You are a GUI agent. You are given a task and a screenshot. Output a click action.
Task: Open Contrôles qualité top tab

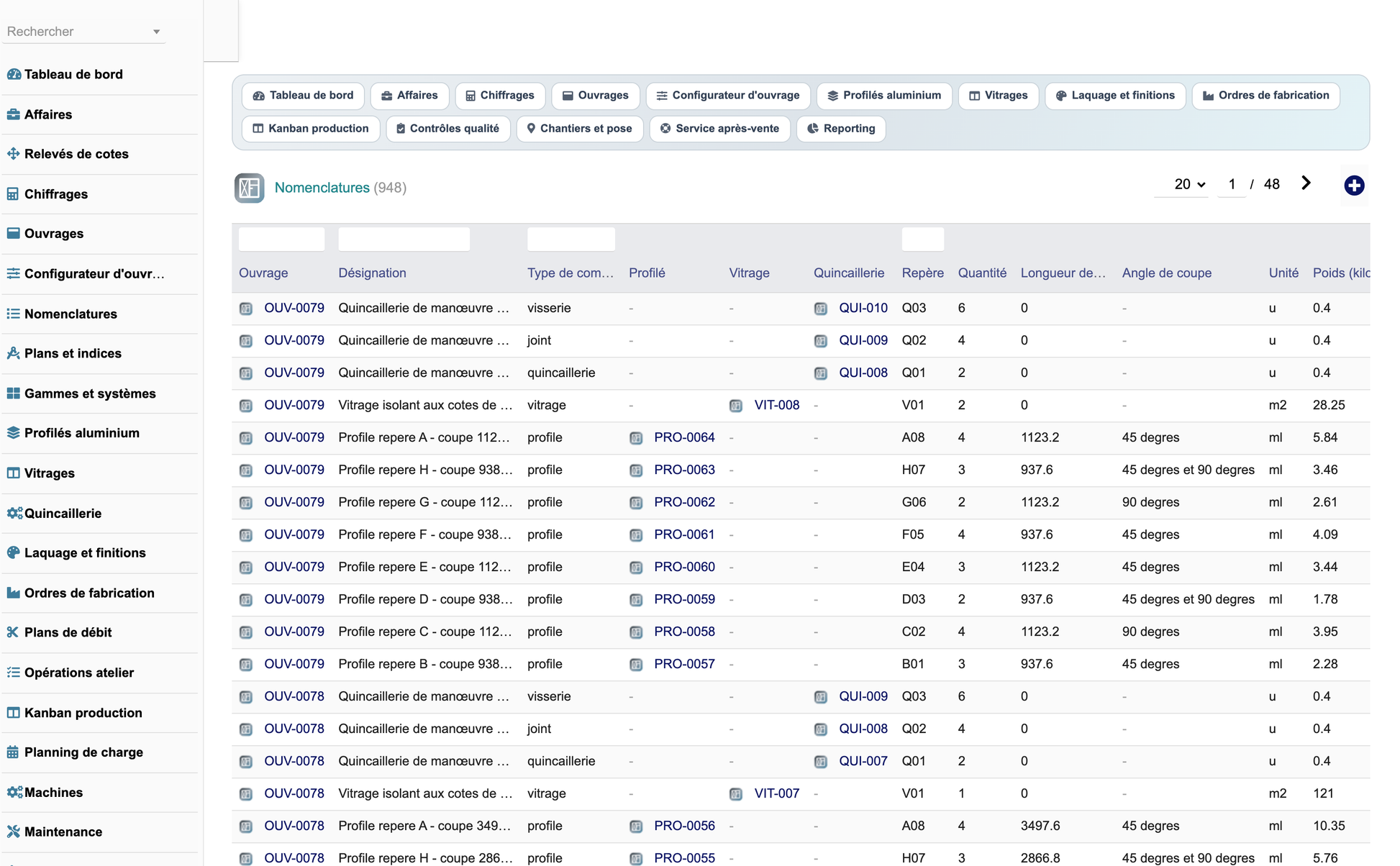[448, 129]
